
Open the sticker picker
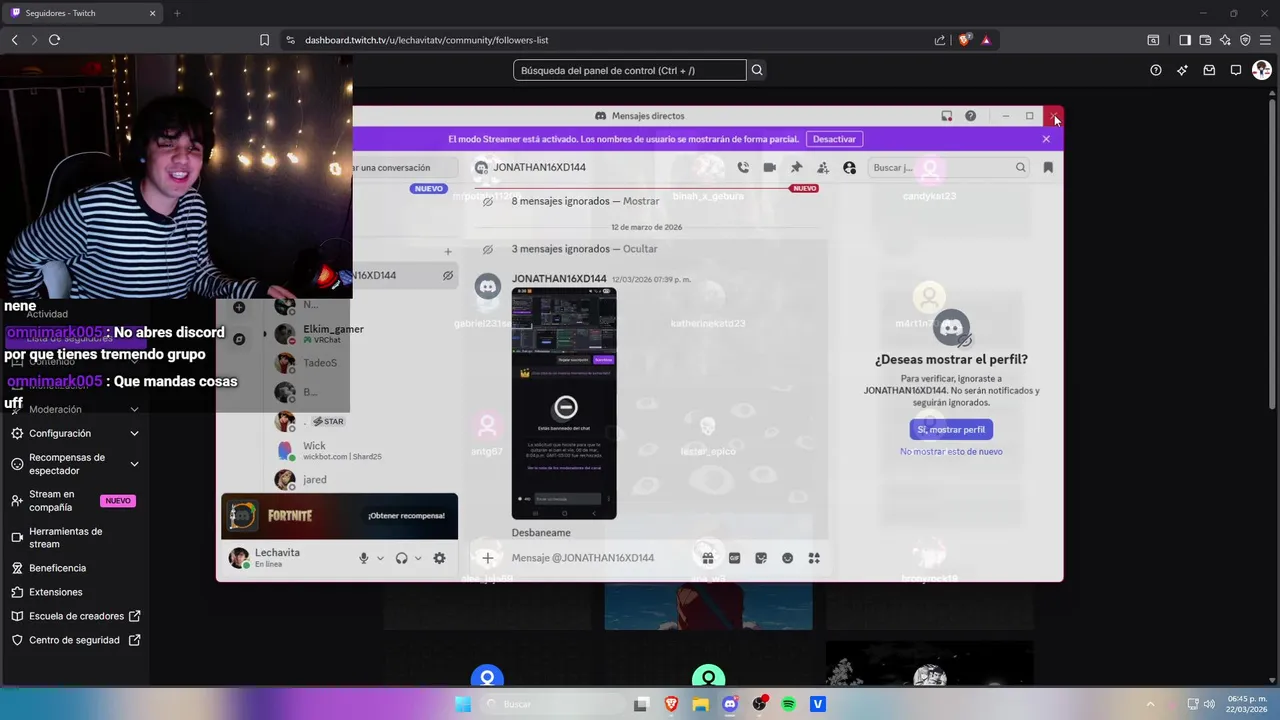[761, 558]
